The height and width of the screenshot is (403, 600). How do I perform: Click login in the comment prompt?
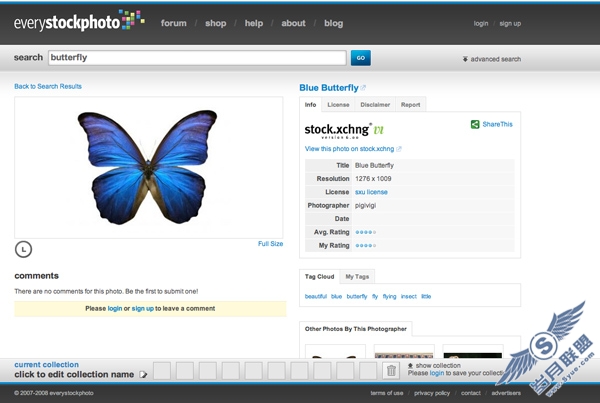click(115, 308)
